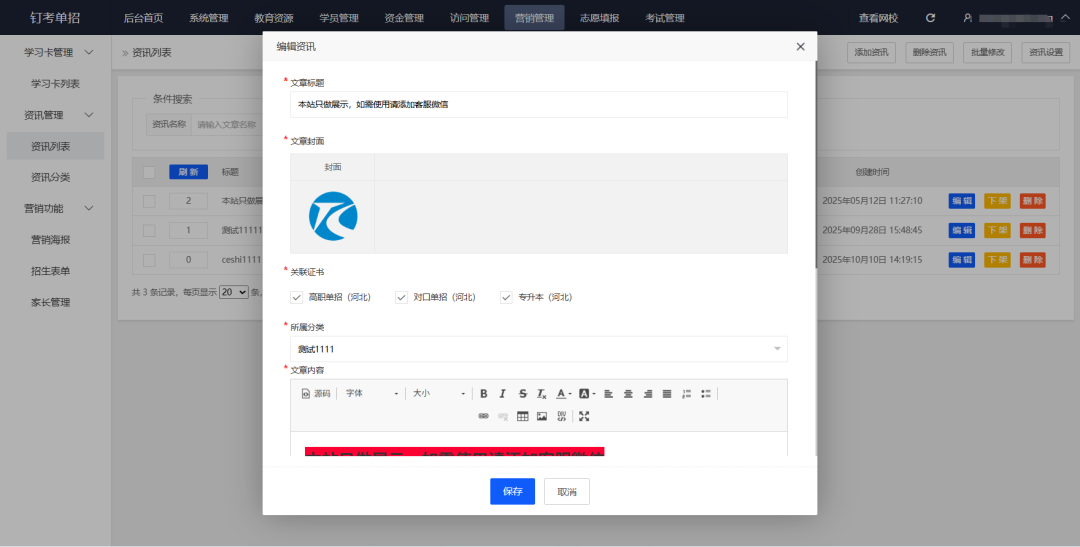
Task: Toggle the 专升本 (河北) checkbox
Action: coord(506,297)
